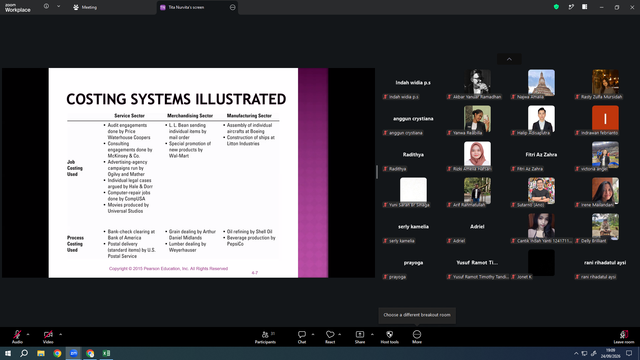Open the Chat panel icon

302,334
